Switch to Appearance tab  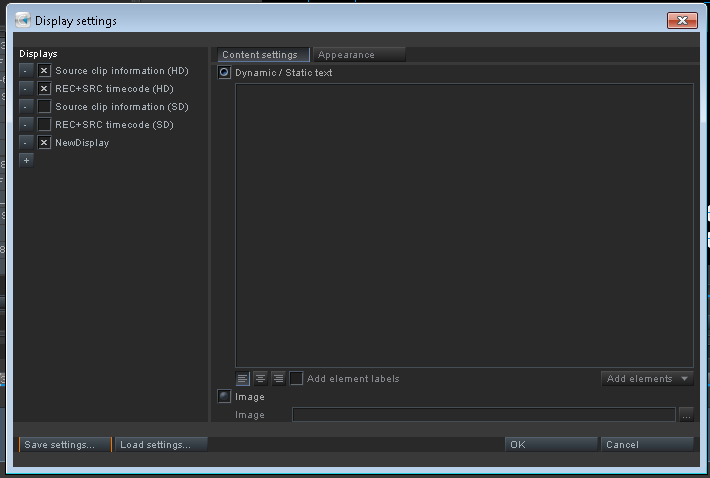(359, 55)
